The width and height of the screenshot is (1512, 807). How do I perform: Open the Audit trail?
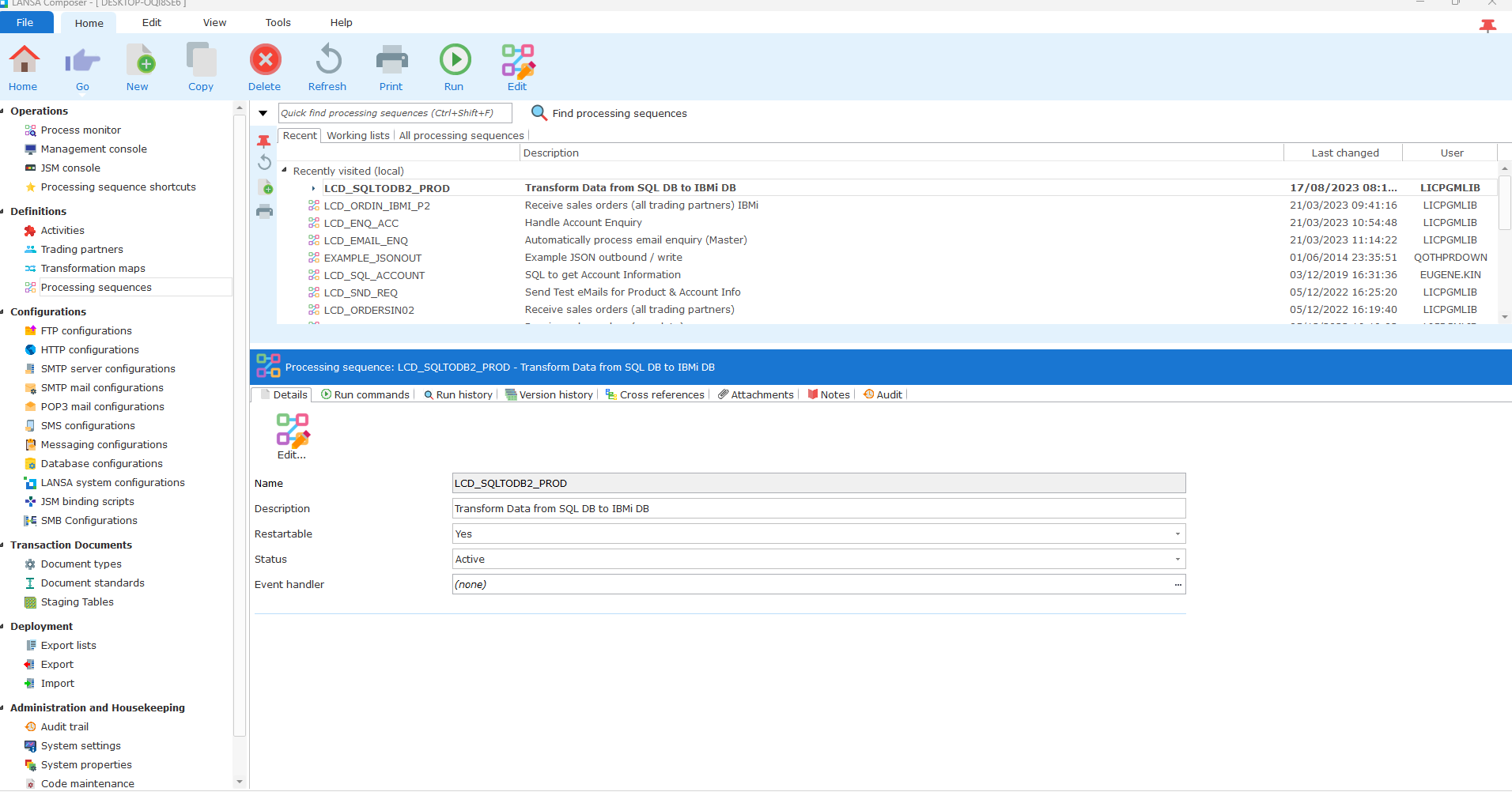tap(64, 726)
